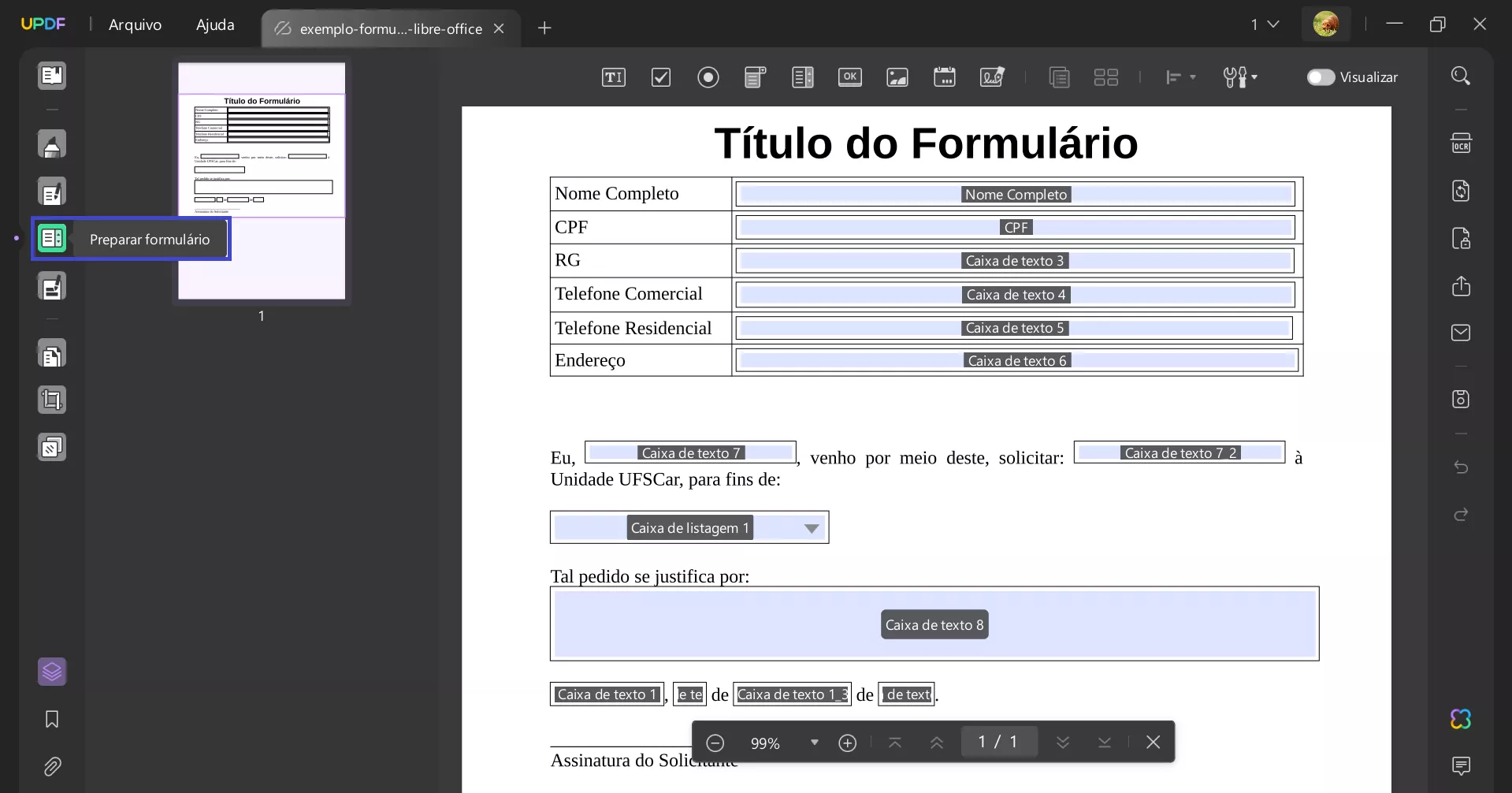Expand the Caixa de listagem 1 dropdown
The height and width of the screenshot is (793, 1512).
pyautogui.click(x=812, y=527)
